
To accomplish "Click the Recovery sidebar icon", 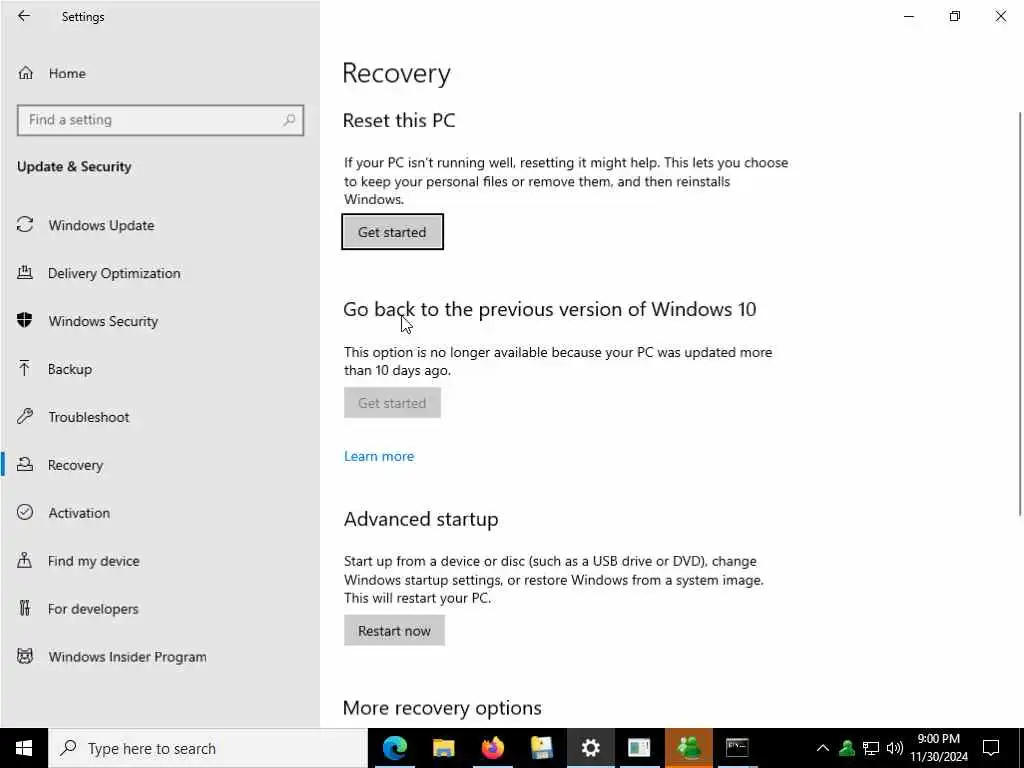I will pyautogui.click(x=25, y=464).
